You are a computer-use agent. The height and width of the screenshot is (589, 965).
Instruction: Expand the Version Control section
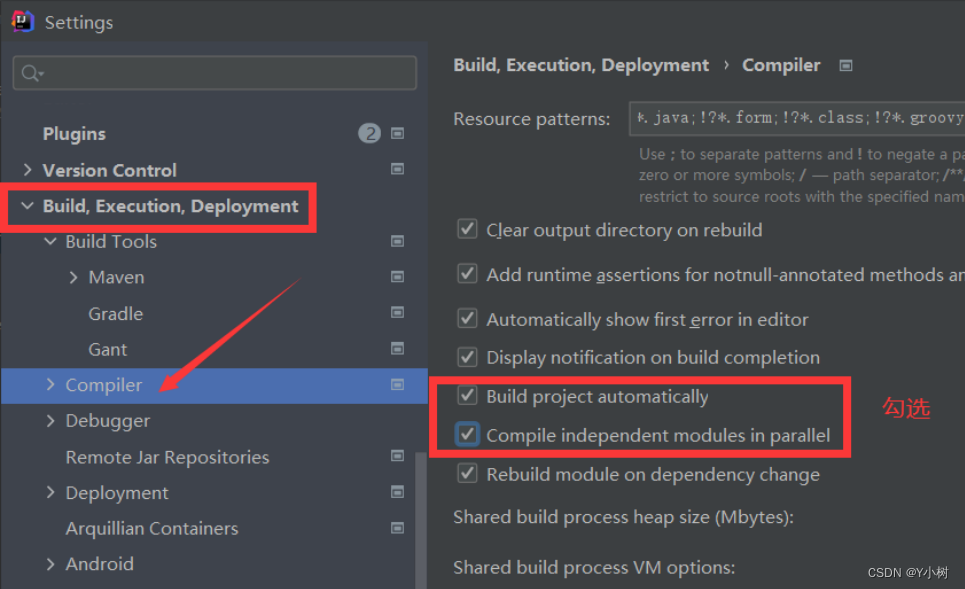click(27, 169)
